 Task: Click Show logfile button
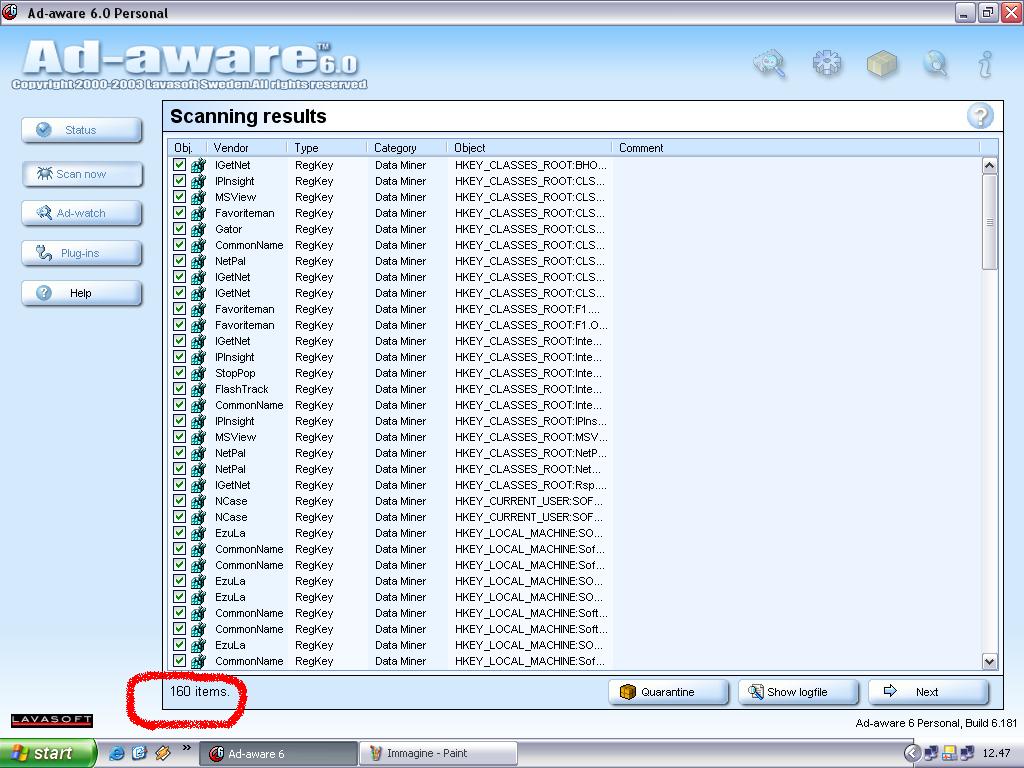pos(798,692)
